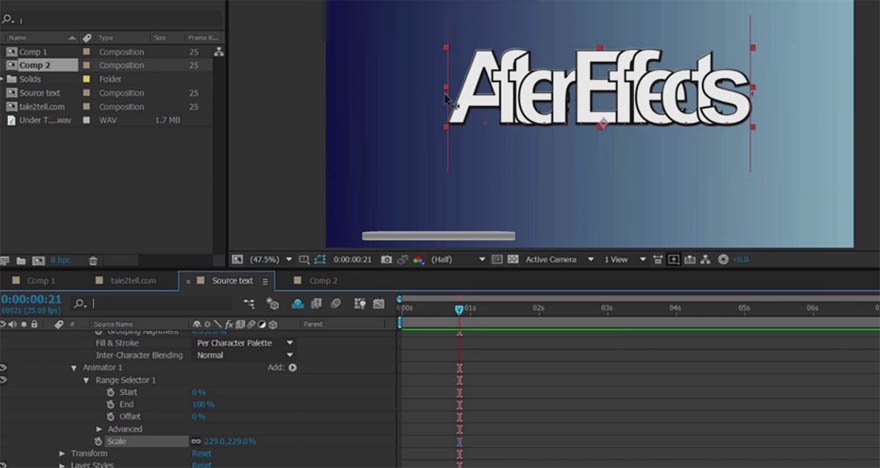The height and width of the screenshot is (468, 880).
Task: Click the Project panel search field
Action: pos(118,20)
